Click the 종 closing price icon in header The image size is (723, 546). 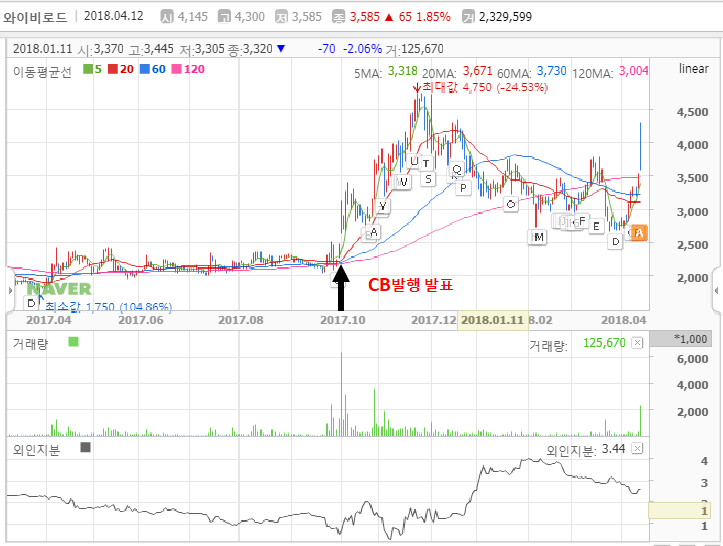(339, 17)
